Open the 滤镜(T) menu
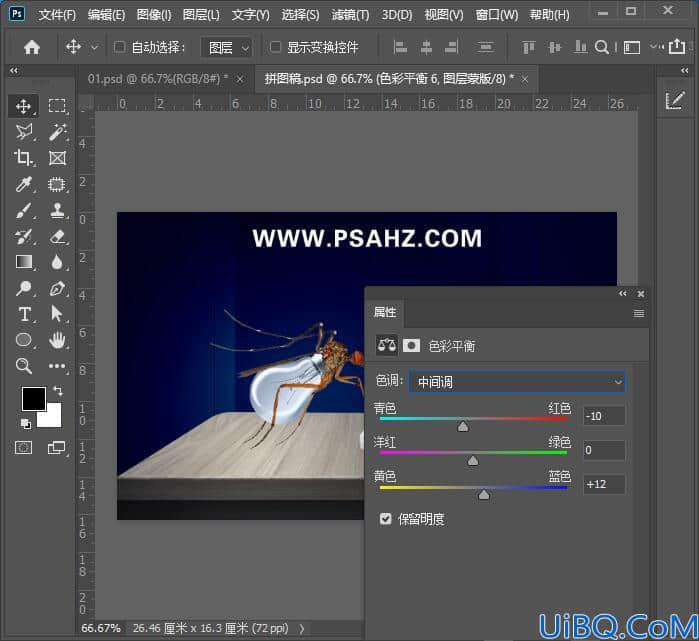699x641 pixels. point(350,15)
